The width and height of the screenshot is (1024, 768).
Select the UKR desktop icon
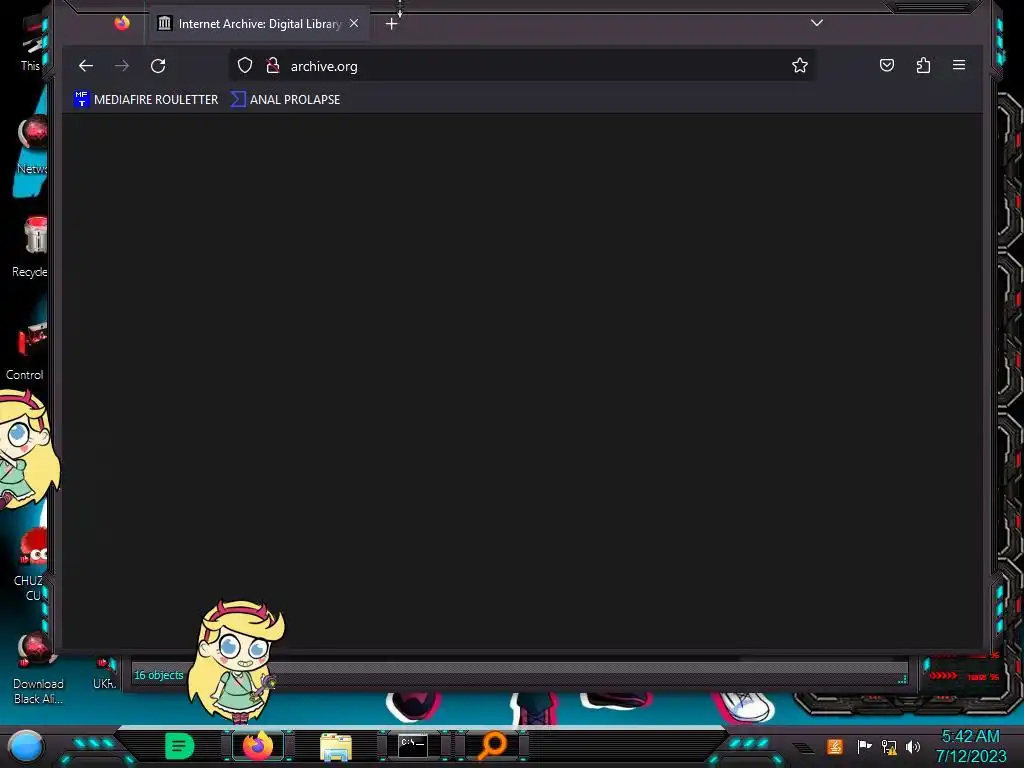104,674
